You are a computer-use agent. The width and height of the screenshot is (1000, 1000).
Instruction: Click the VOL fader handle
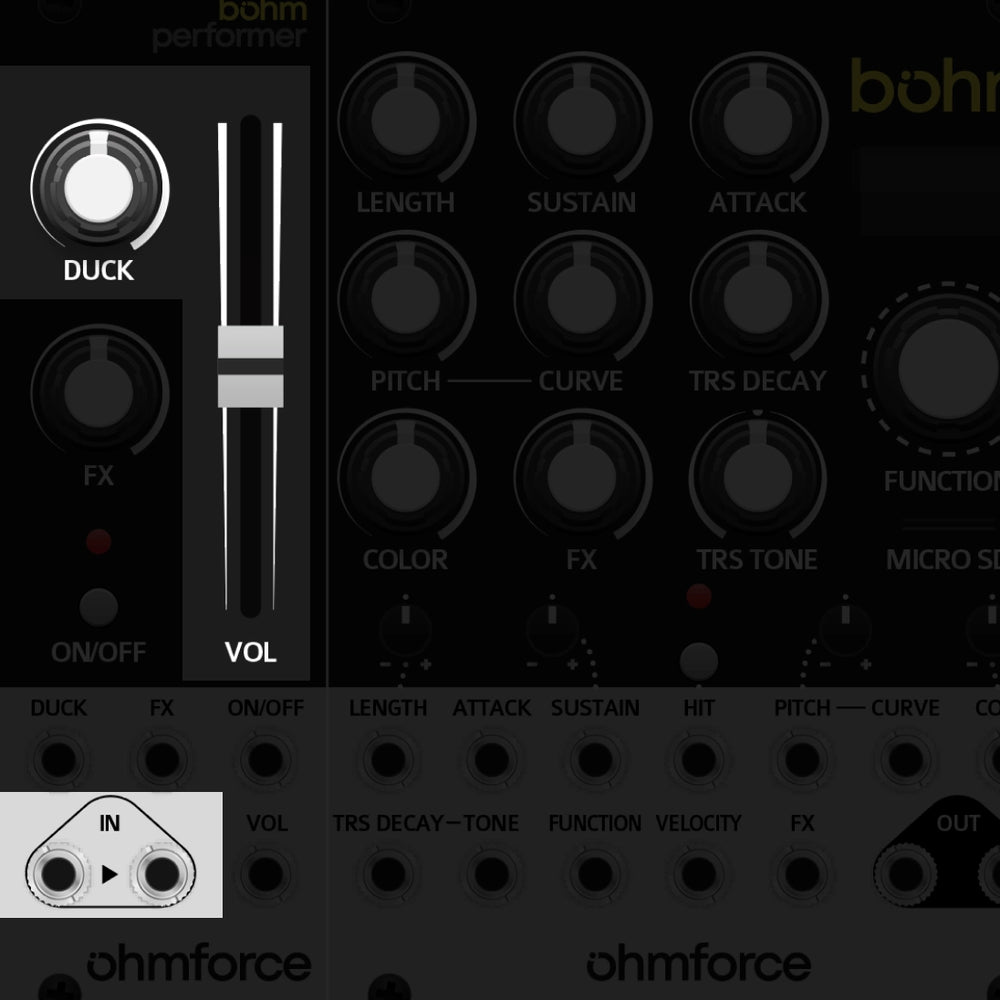point(250,366)
